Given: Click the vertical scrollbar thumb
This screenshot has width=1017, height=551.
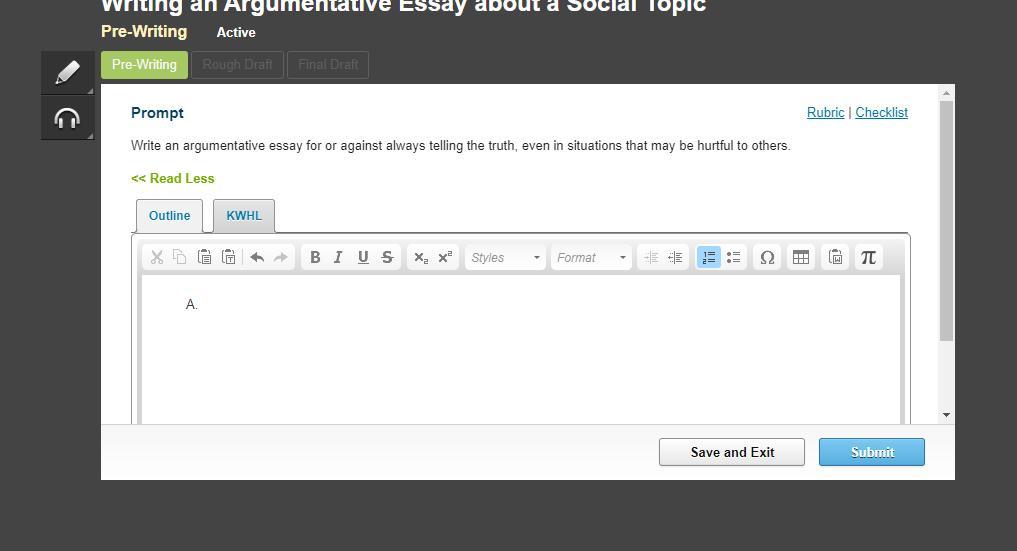Looking at the screenshot, I should (946, 220).
